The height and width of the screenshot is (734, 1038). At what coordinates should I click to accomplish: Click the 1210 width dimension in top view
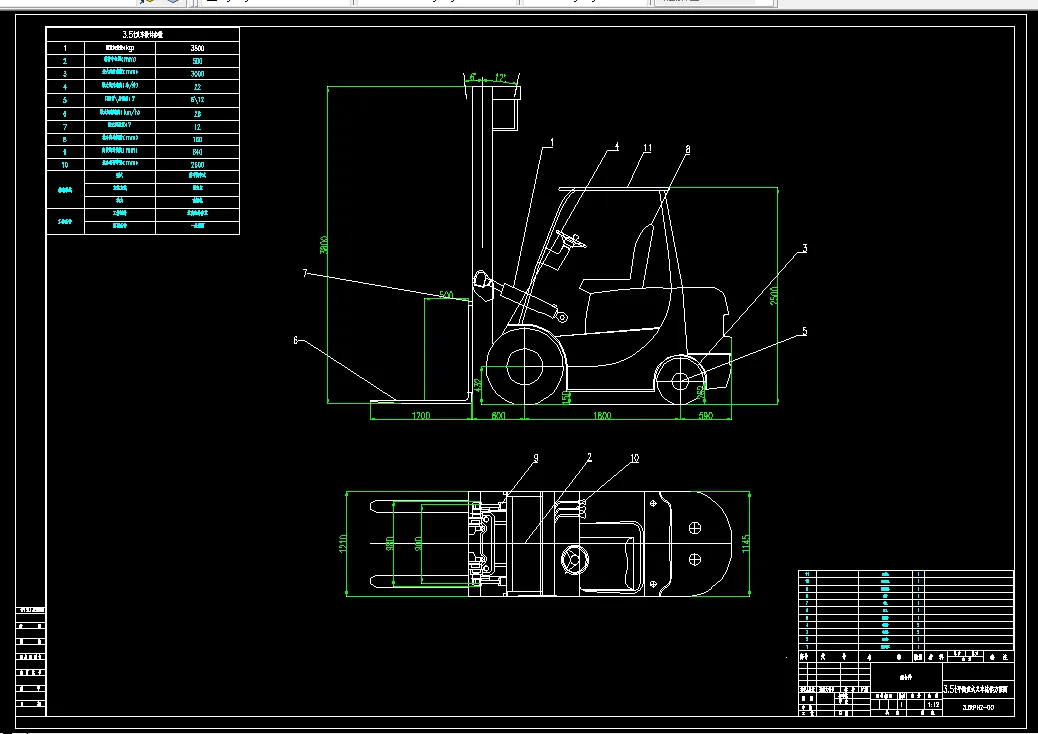click(343, 544)
